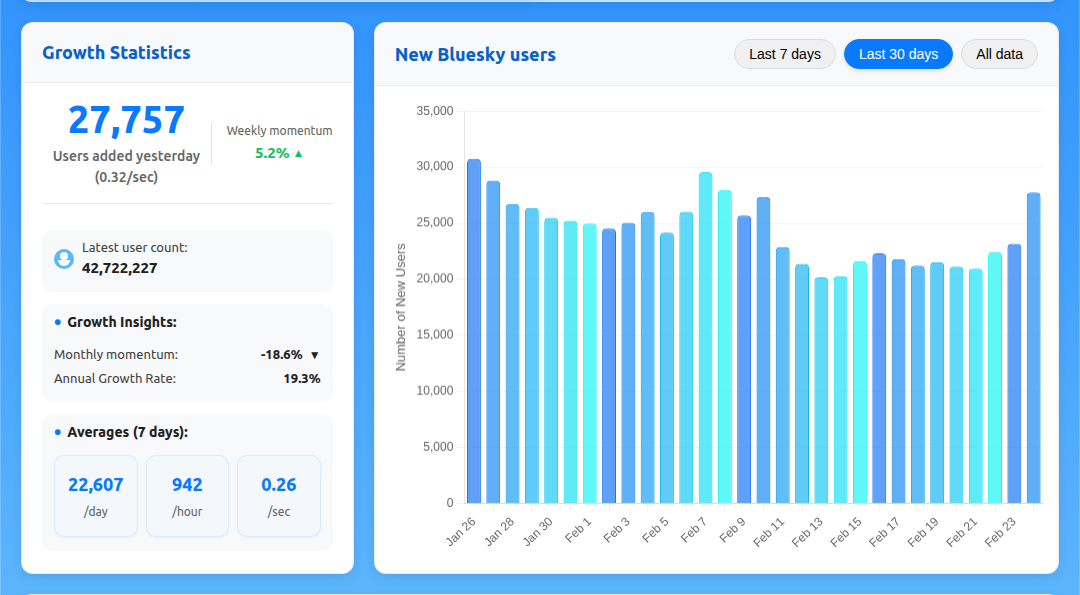Click the latest user count 42,722,227
The image size is (1080, 595).
[119, 268]
